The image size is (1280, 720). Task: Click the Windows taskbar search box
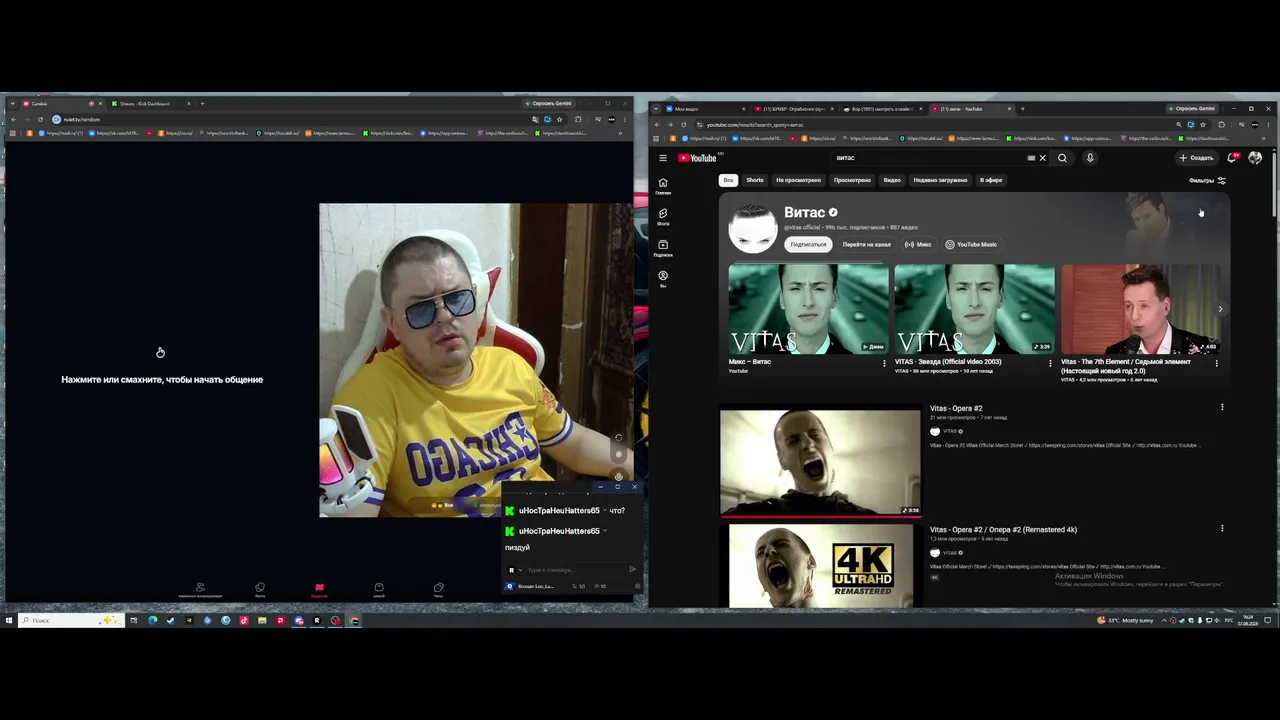click(x=72, y=620)
